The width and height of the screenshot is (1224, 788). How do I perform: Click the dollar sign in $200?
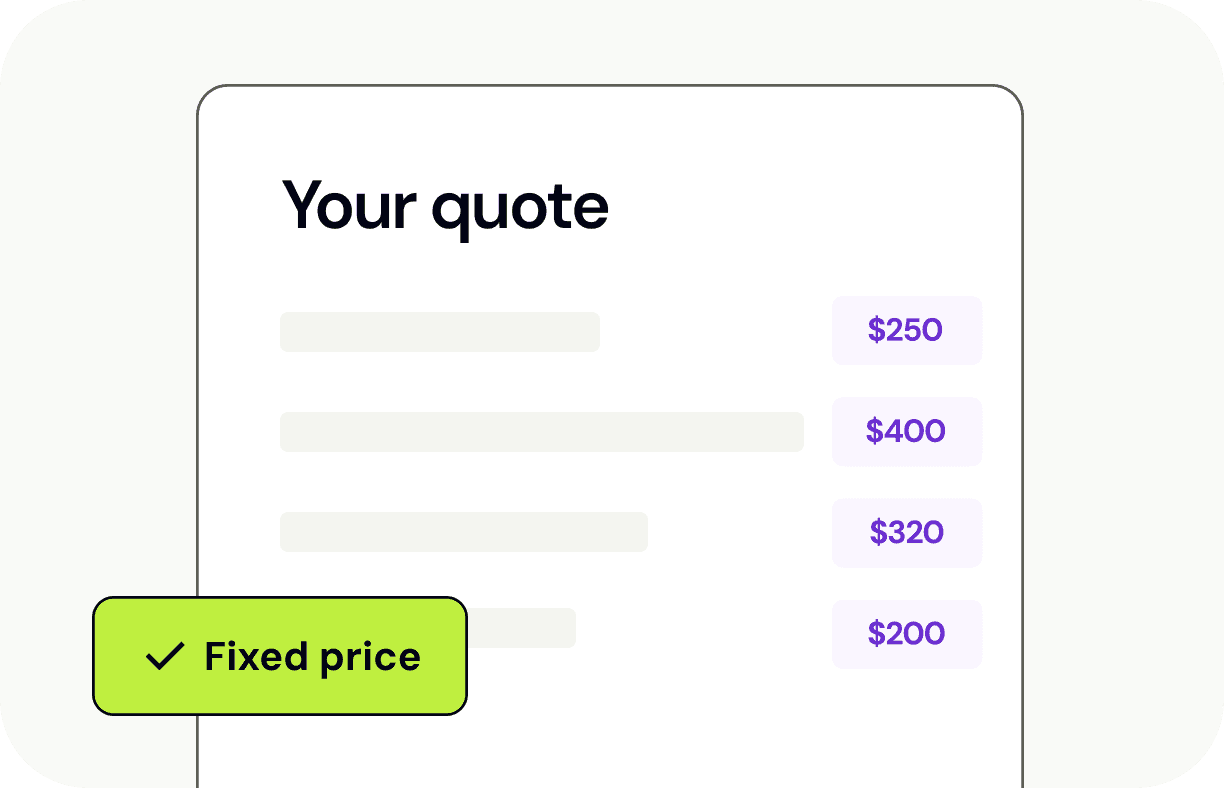point(877,633)
